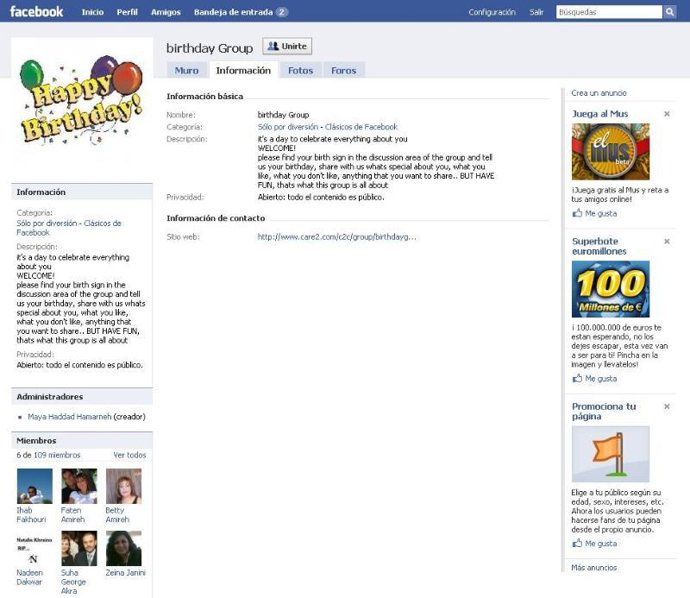Open Sólo por diversión link in left sidebar
690x598 pixels.
[47, 223]
